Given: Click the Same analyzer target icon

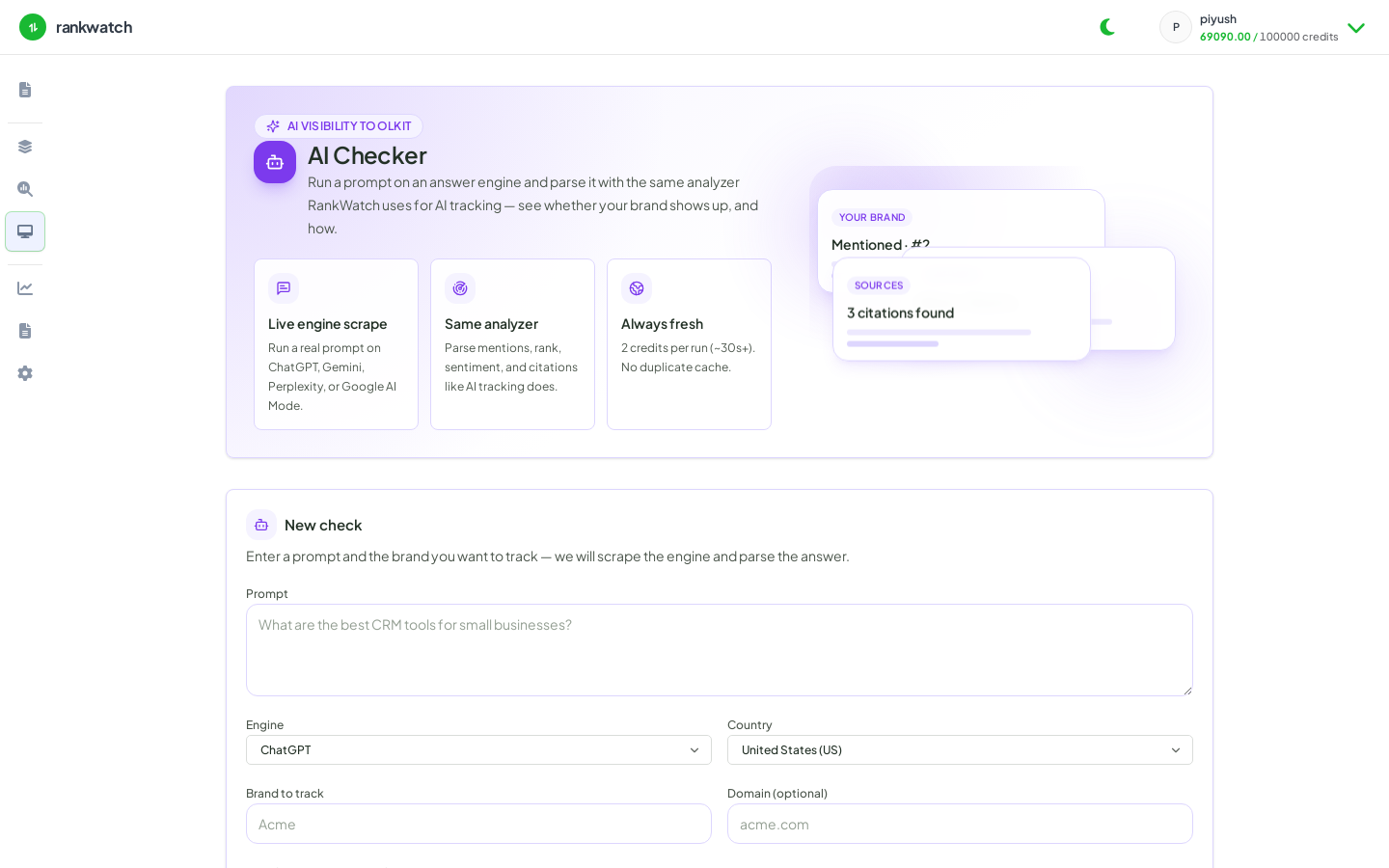Looking at the screenshot, I should coord(460,288).
